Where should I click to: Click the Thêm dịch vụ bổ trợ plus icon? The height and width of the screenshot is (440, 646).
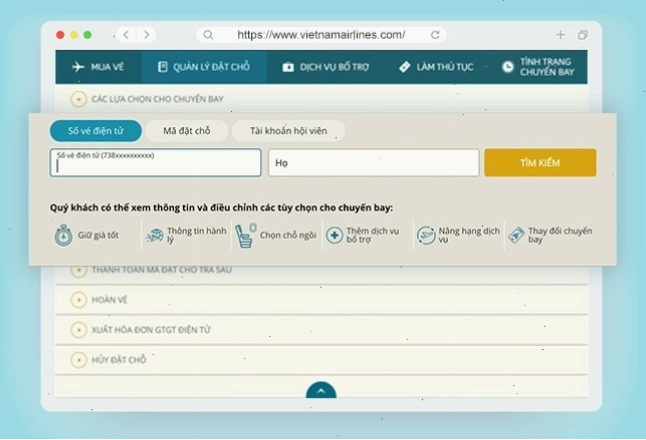[x=335, y=235]
